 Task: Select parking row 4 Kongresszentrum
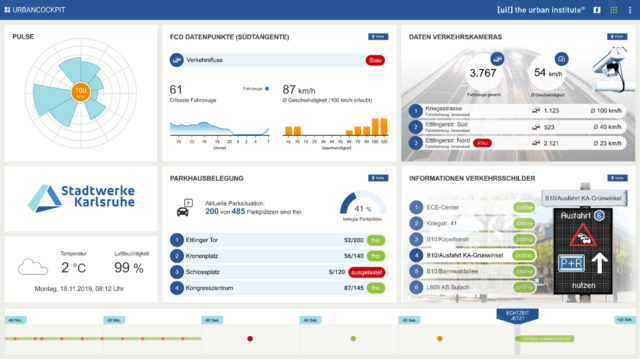pos(278,288)
